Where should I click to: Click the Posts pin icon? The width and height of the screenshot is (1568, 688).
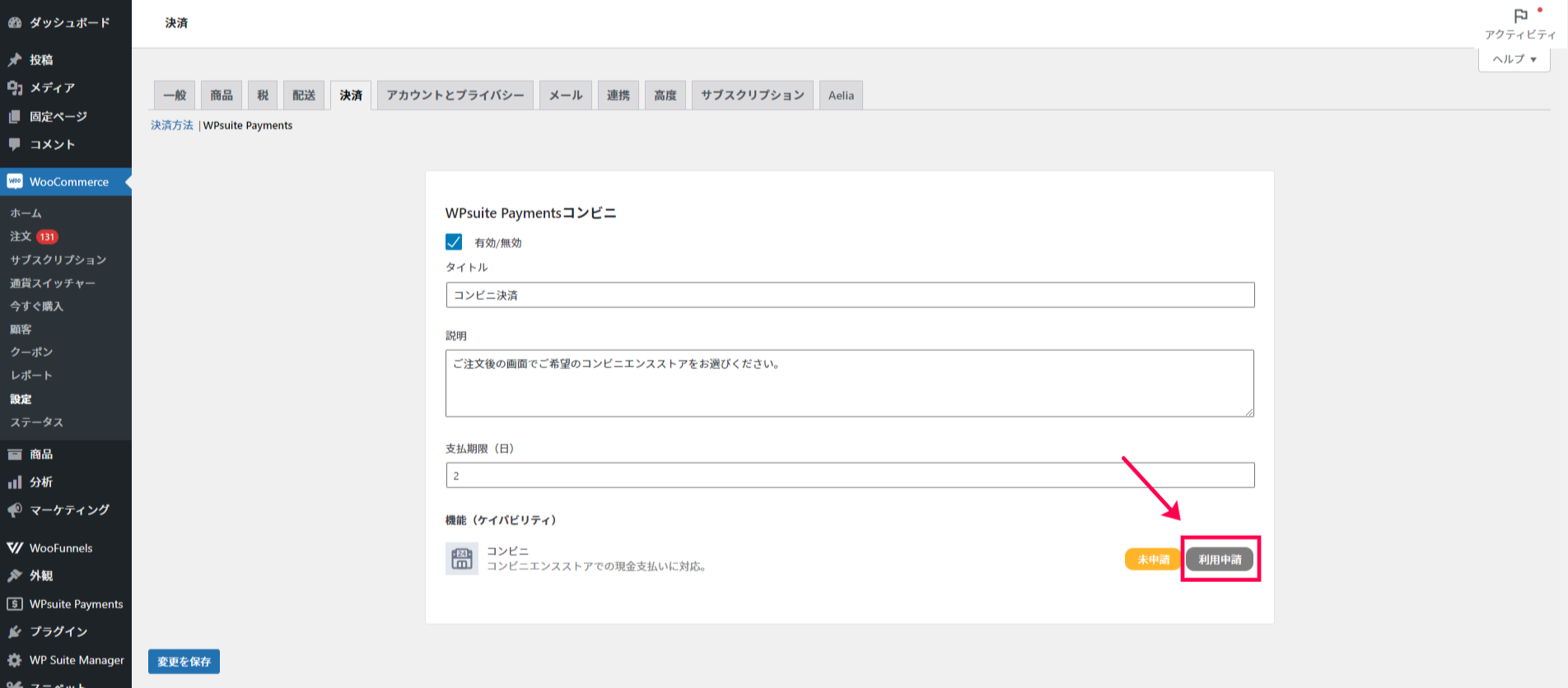15,59
